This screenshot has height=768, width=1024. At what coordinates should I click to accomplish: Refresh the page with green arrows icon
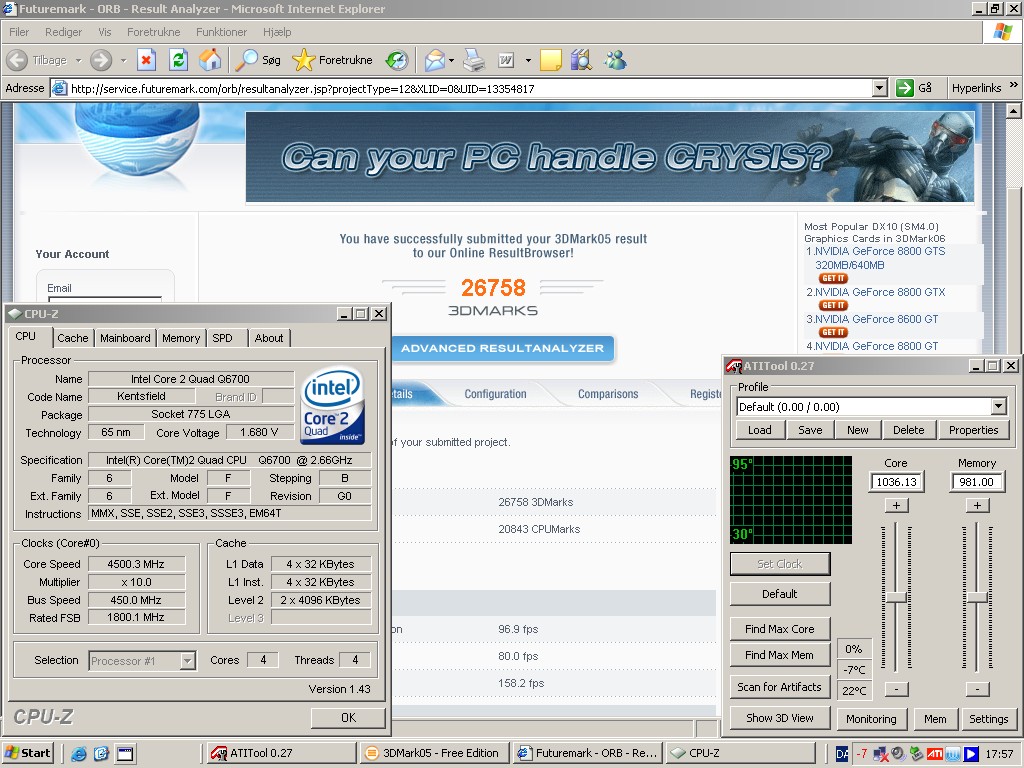click(178, 60)
